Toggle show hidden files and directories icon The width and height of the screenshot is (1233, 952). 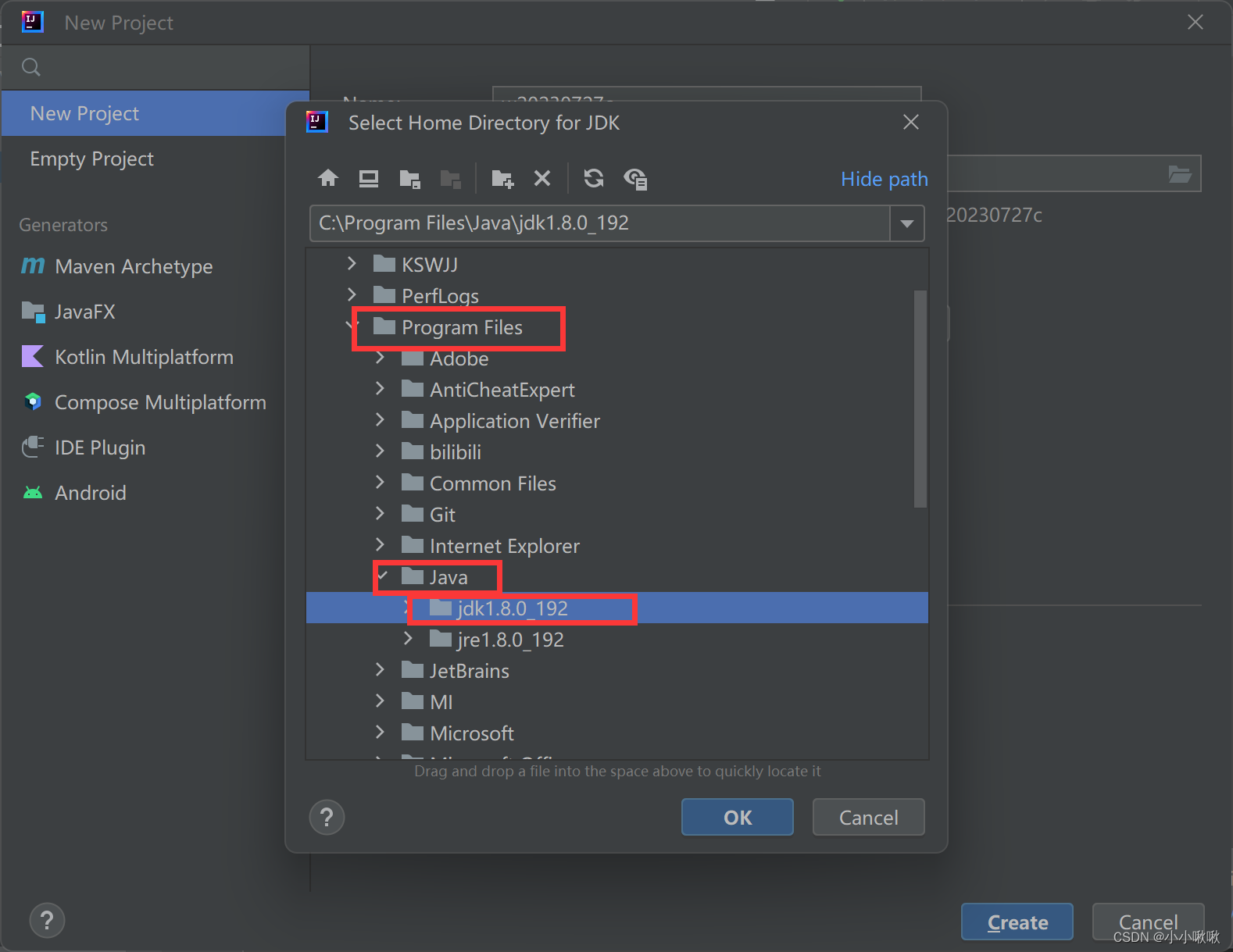(635, 179)
